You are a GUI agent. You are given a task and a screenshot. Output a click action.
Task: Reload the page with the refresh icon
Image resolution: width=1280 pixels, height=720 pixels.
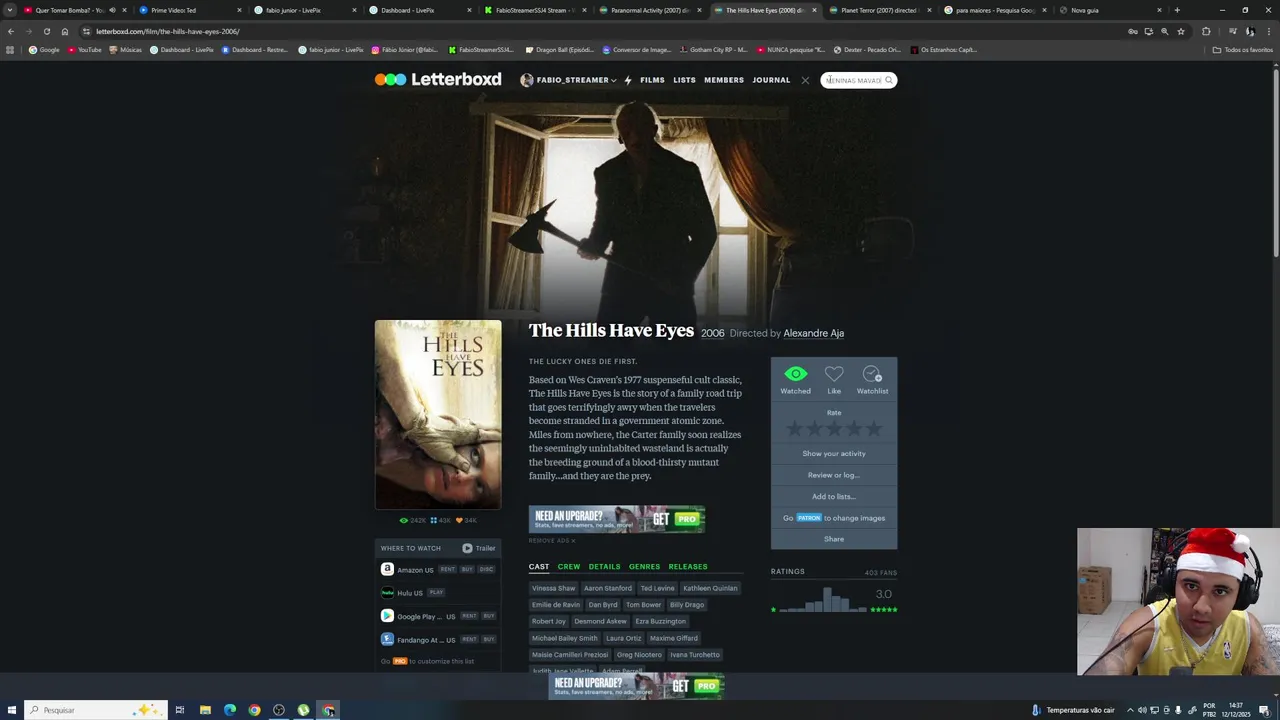[x=46, y=31]
